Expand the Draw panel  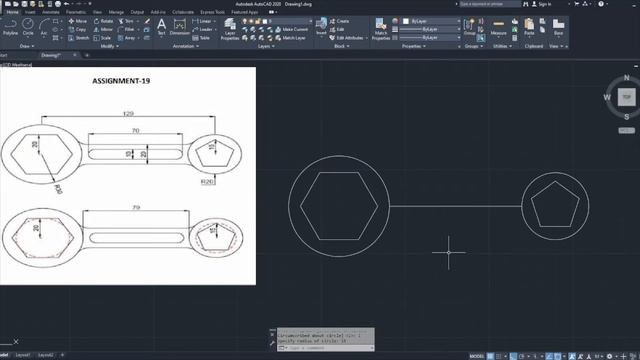[x=27, y=46]
